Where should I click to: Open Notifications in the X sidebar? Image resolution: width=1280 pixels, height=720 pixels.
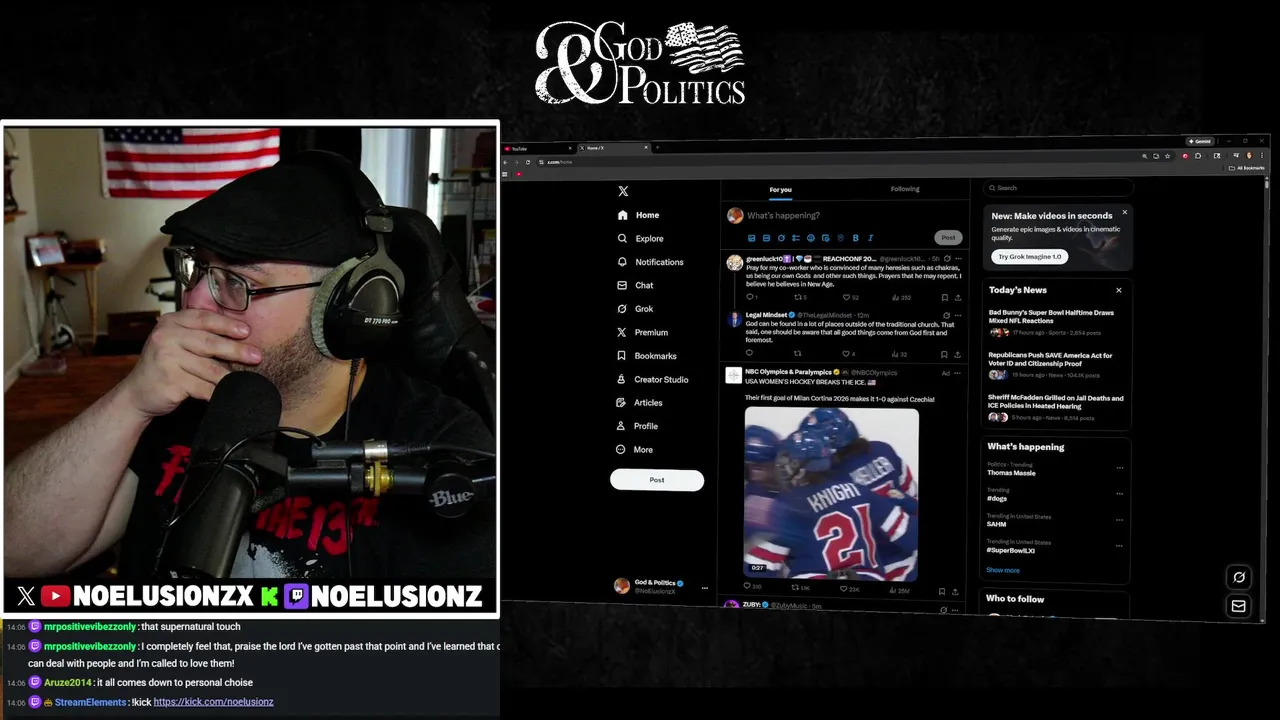tap(650, 262)
